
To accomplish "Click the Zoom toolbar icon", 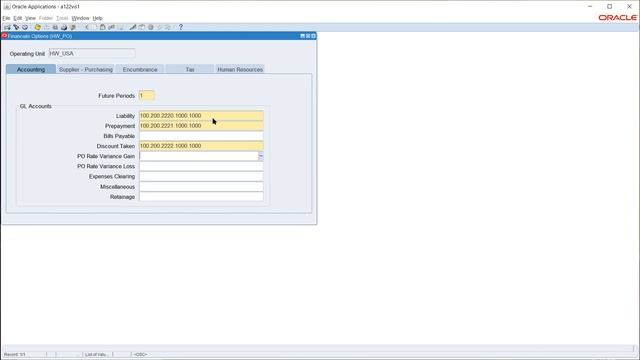I will [x=142, y=27].
